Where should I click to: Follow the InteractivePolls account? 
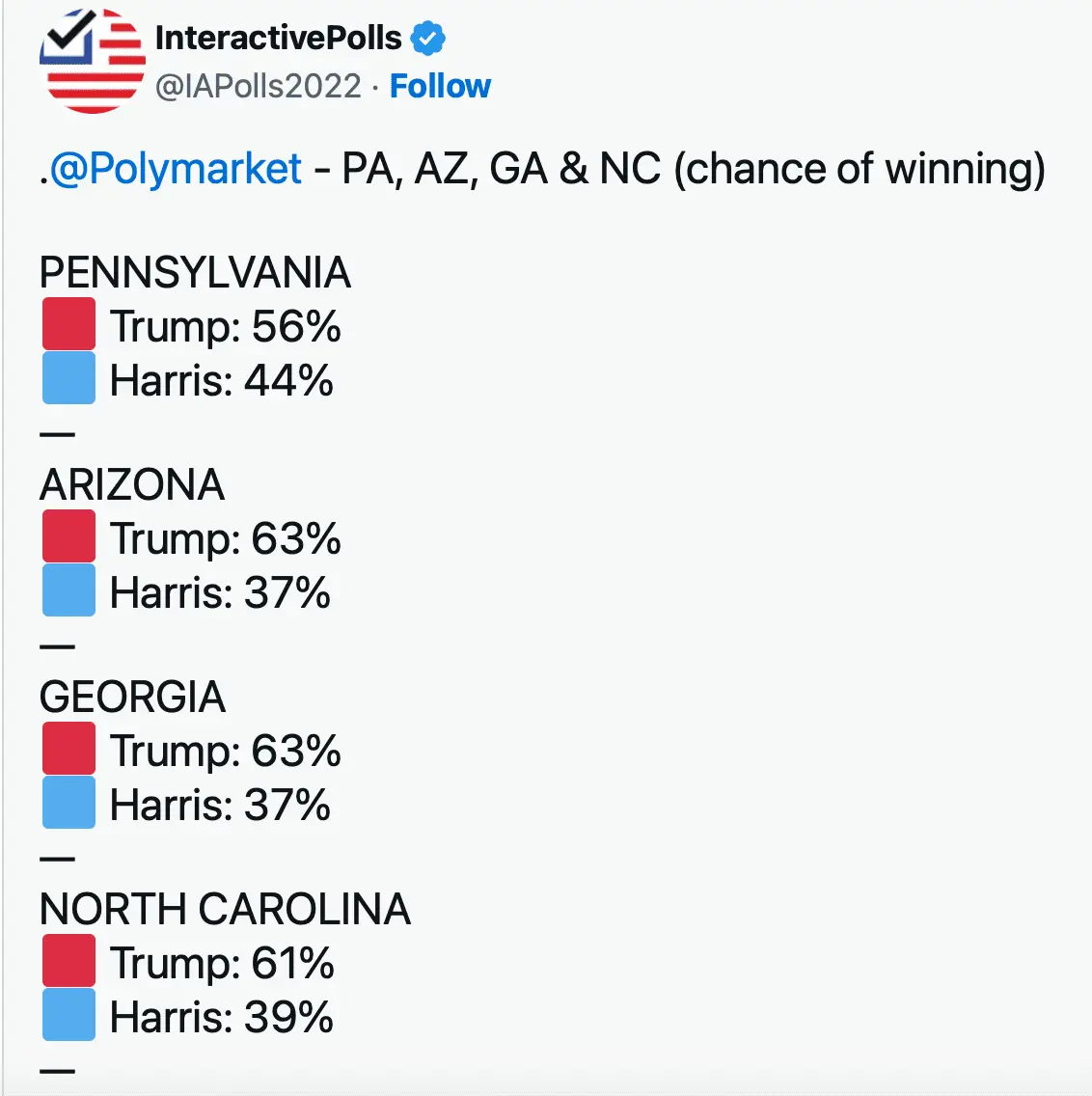coord(440,86)
